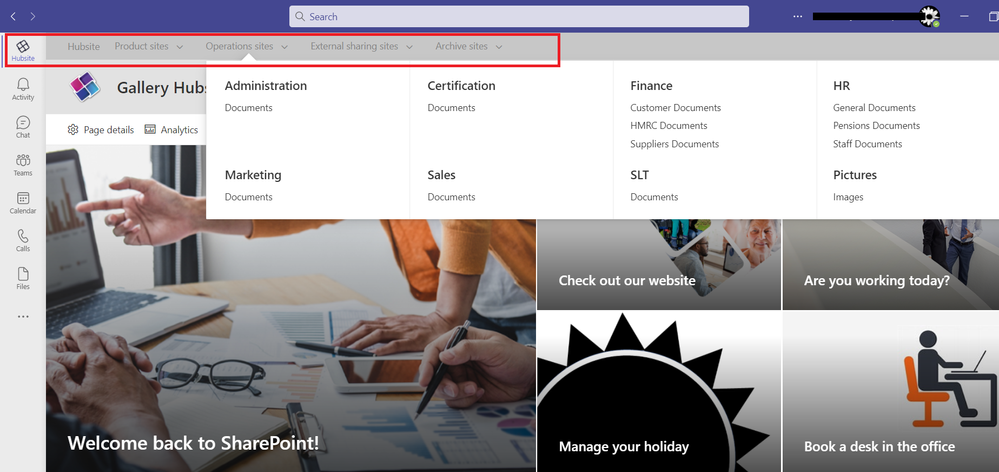The width and height of the screenshot is (999, 472).
Task: Open Files in Teams sidebar
Action: 23,278
